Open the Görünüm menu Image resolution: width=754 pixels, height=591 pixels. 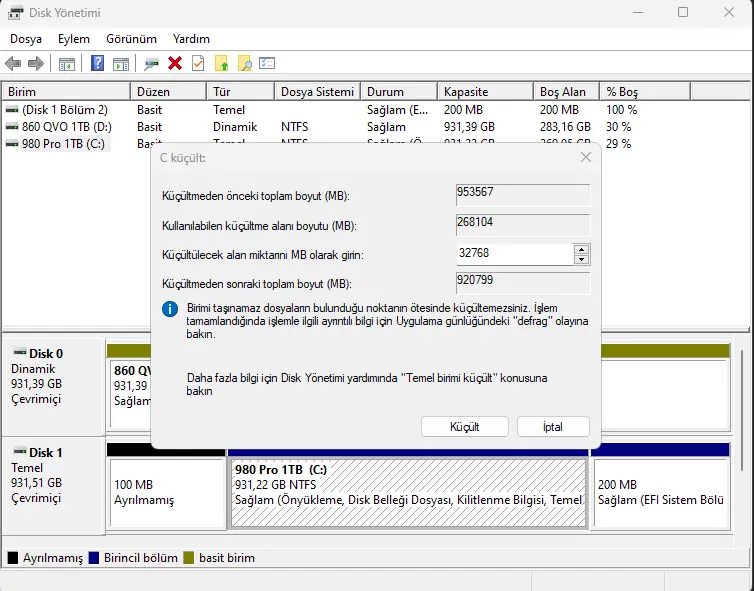[x=131, y=39]
